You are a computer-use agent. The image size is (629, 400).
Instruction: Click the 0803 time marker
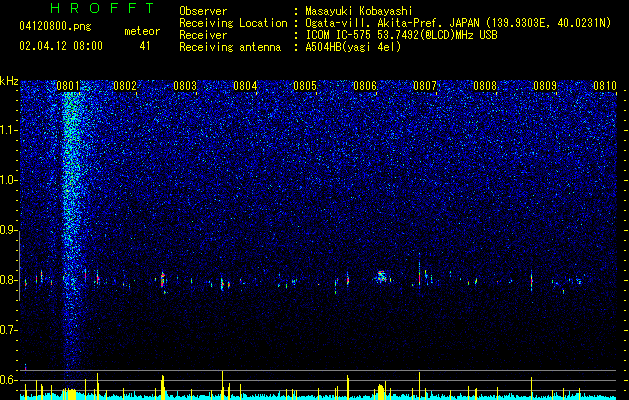185,86
